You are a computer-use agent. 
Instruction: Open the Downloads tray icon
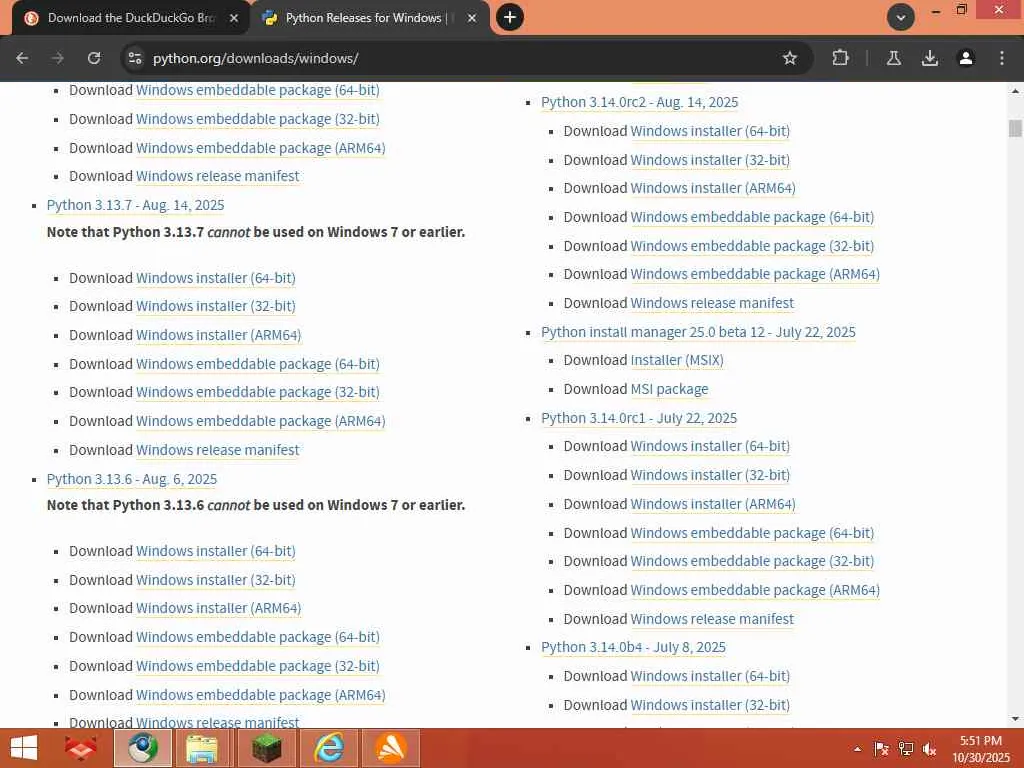[930, 58]
